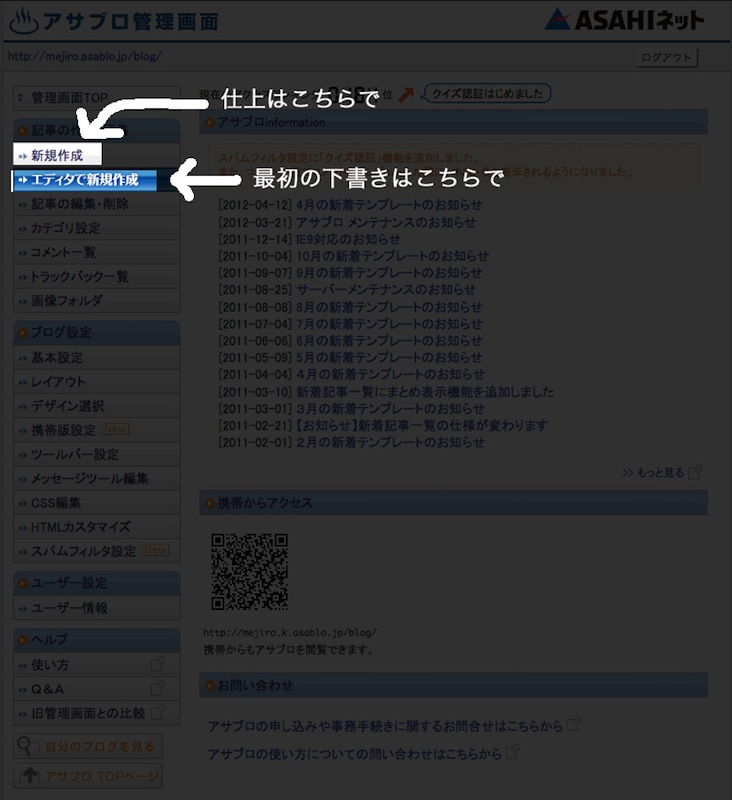Click 管理画面TOP sidebar item
The height and width of the screenshot is (800, 732).
click(x=97, y=97)
